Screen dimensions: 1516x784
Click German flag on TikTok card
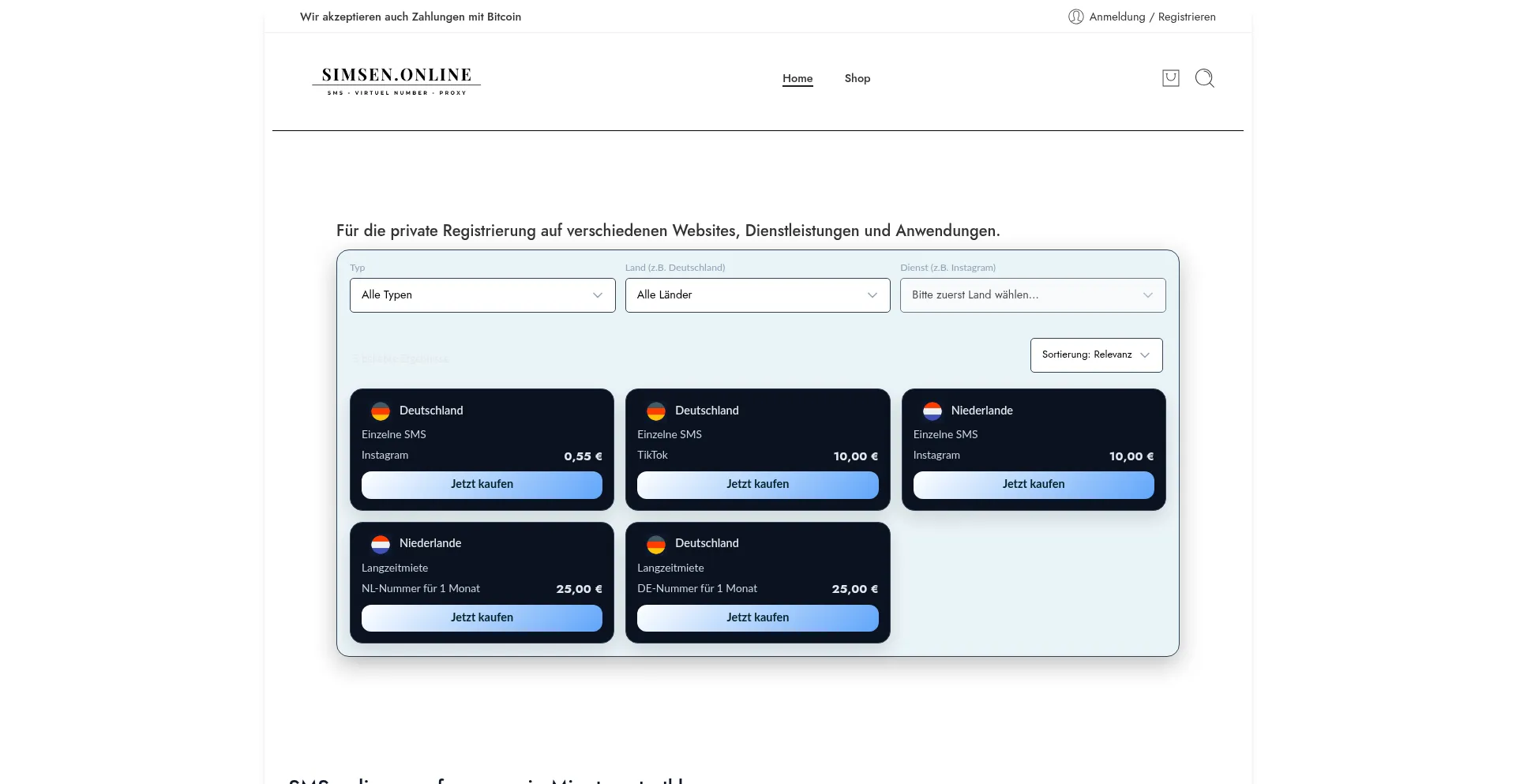pos(656,411)
